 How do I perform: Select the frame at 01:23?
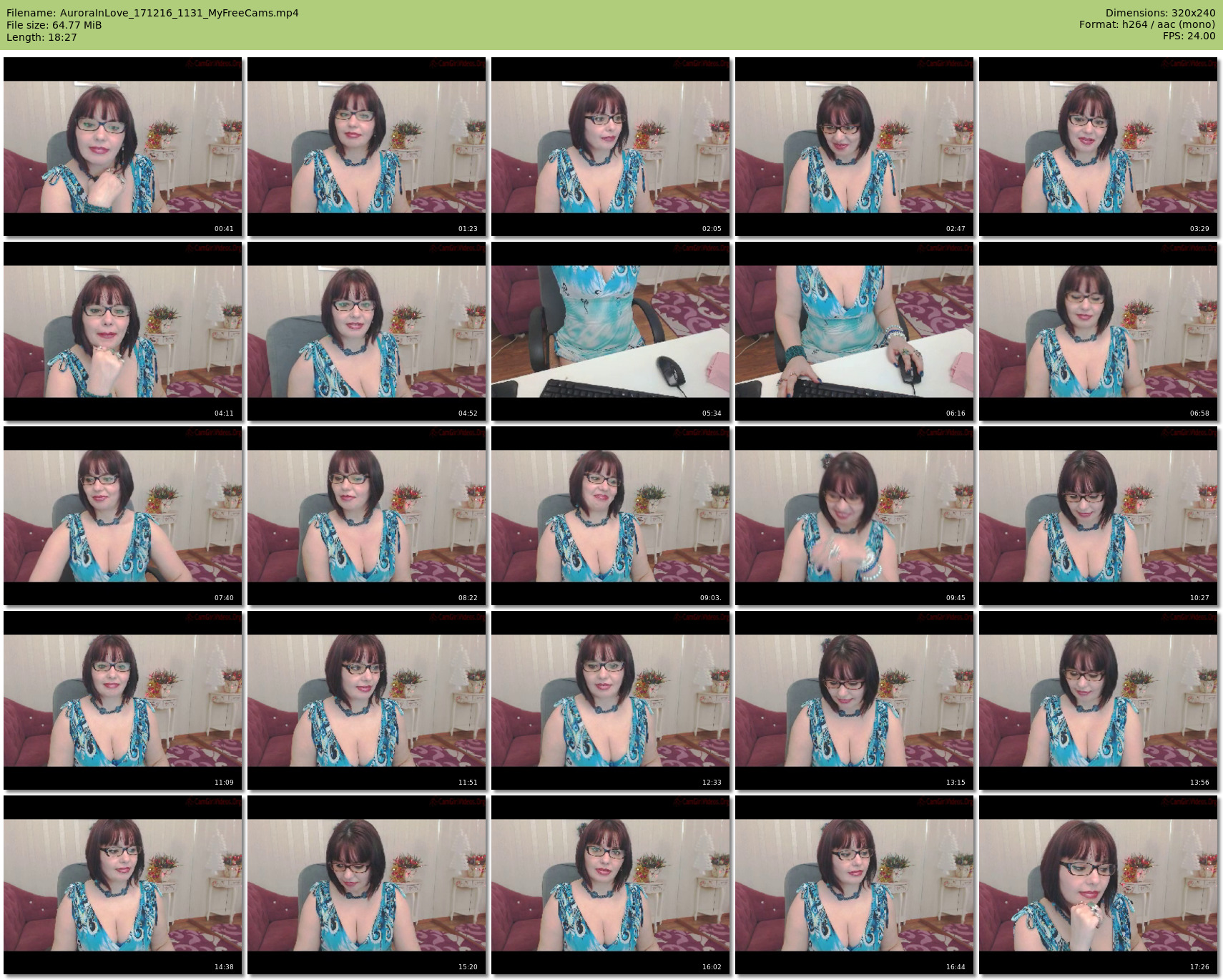coord(366,147)
